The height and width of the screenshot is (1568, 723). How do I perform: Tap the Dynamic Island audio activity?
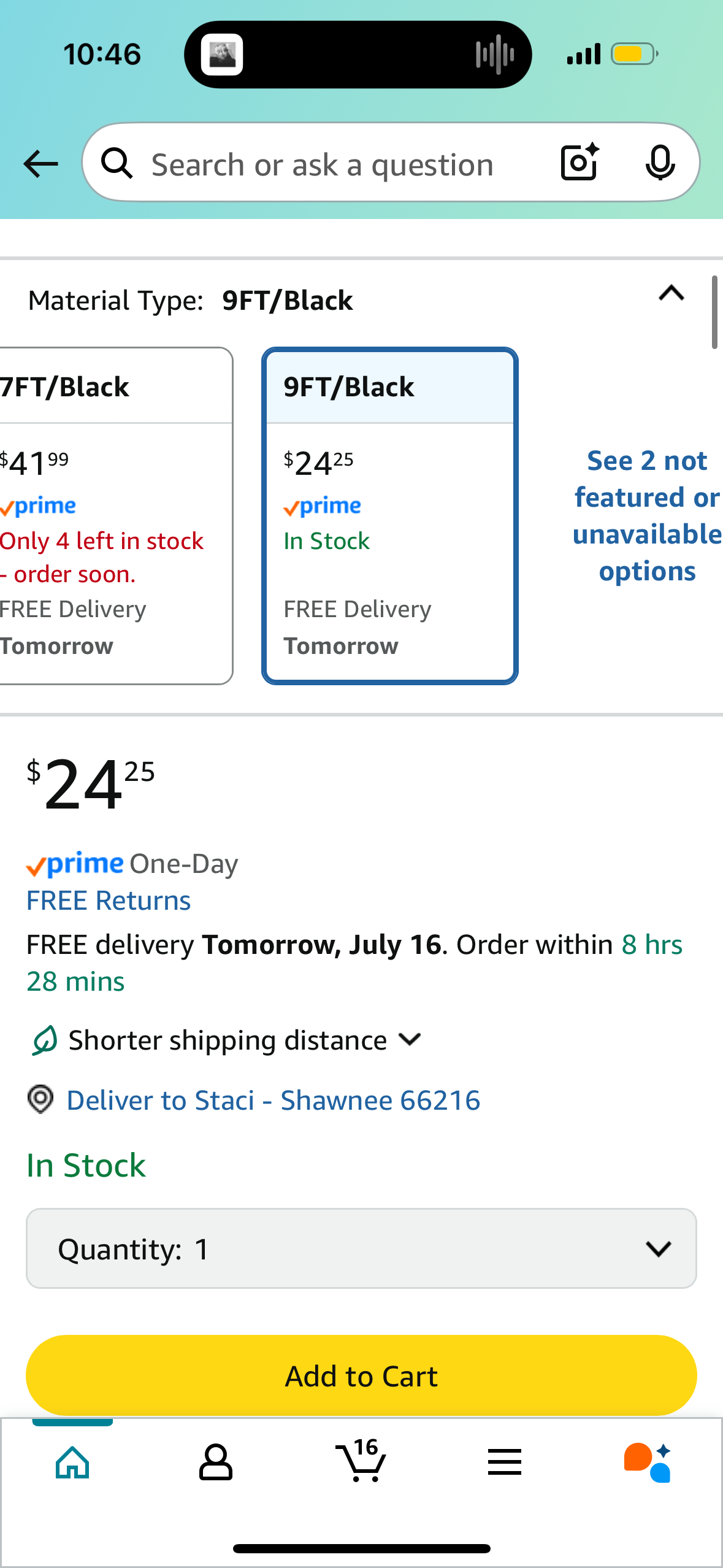(494, 55)
